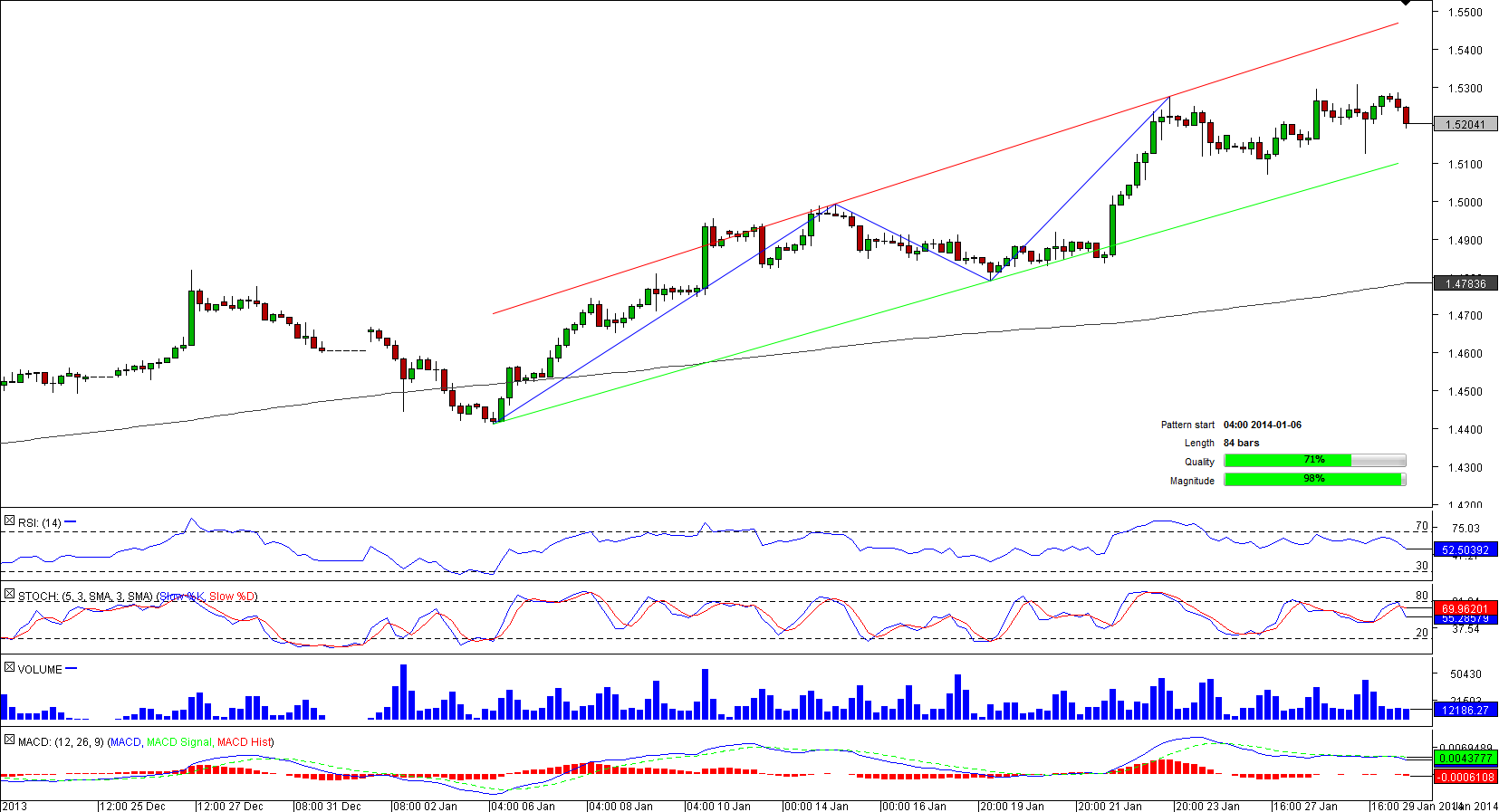This screenshot has width=1499, height=812.
Task: Click the 1.4600 price axis label
Action: [x=1465, y=354]
